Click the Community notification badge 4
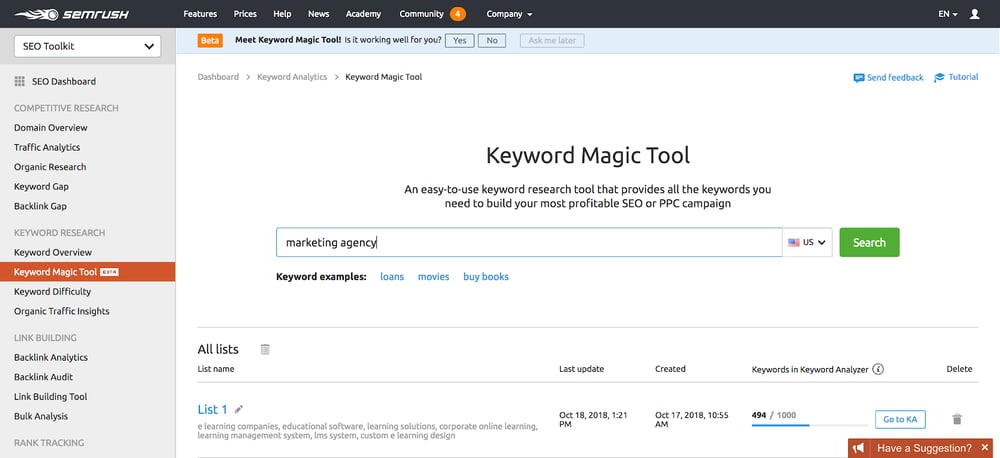 click(457, 14)
